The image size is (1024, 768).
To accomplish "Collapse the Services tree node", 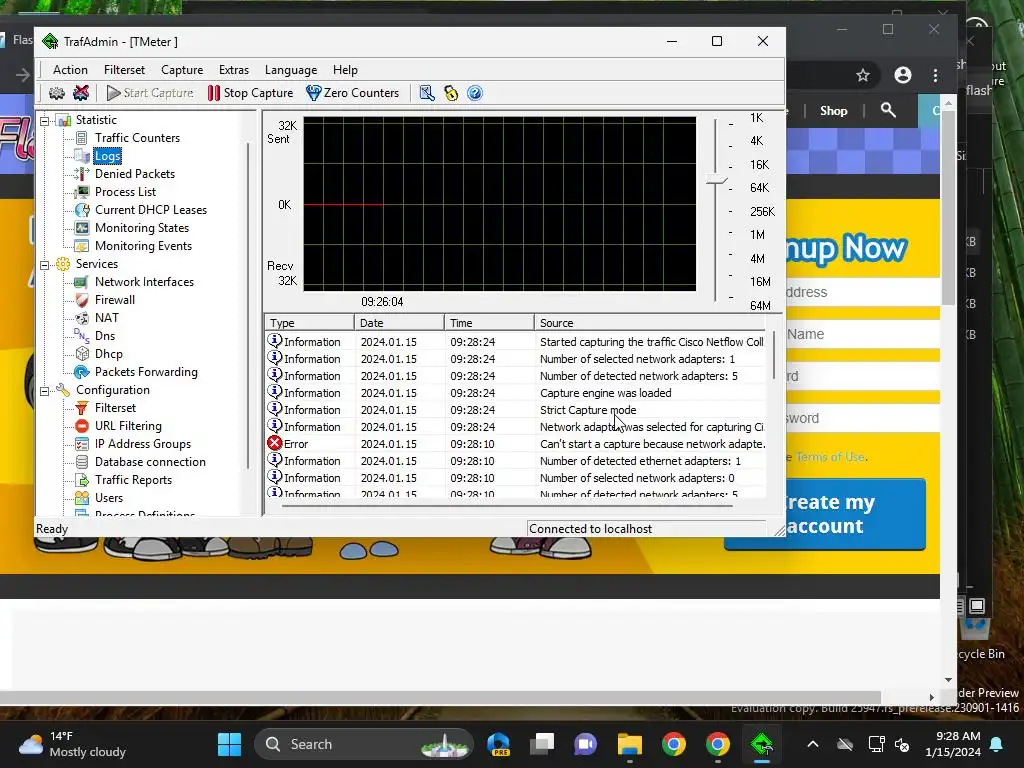I will (45, 264).
